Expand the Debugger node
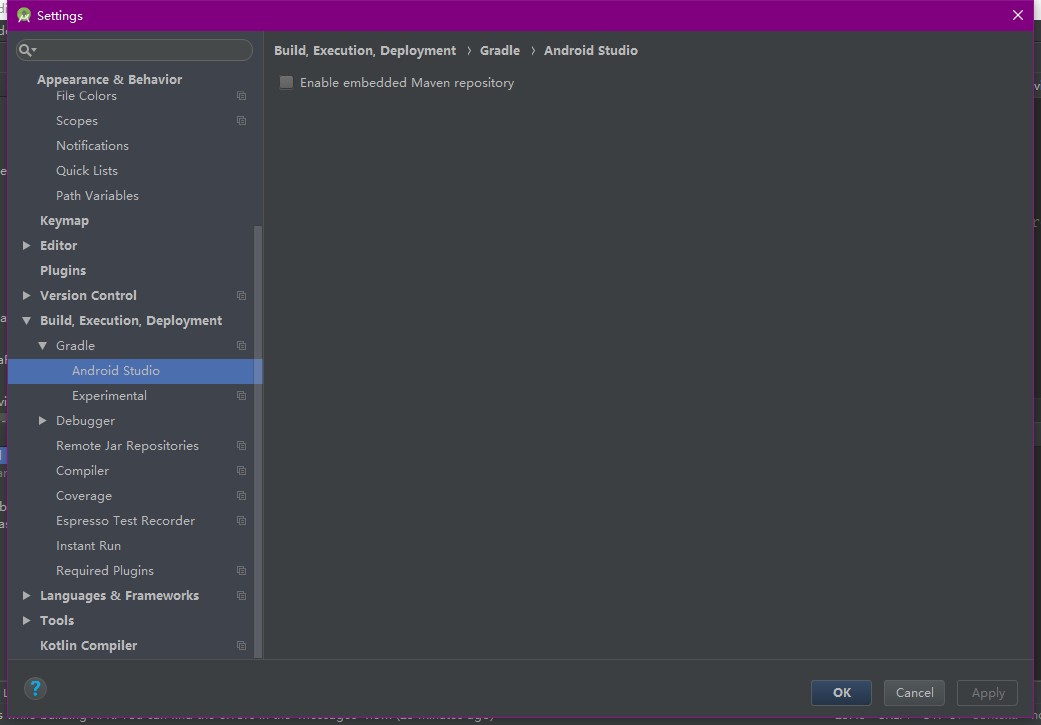The width and height of the screenshot is (1041, 725). tap(42, 420)
